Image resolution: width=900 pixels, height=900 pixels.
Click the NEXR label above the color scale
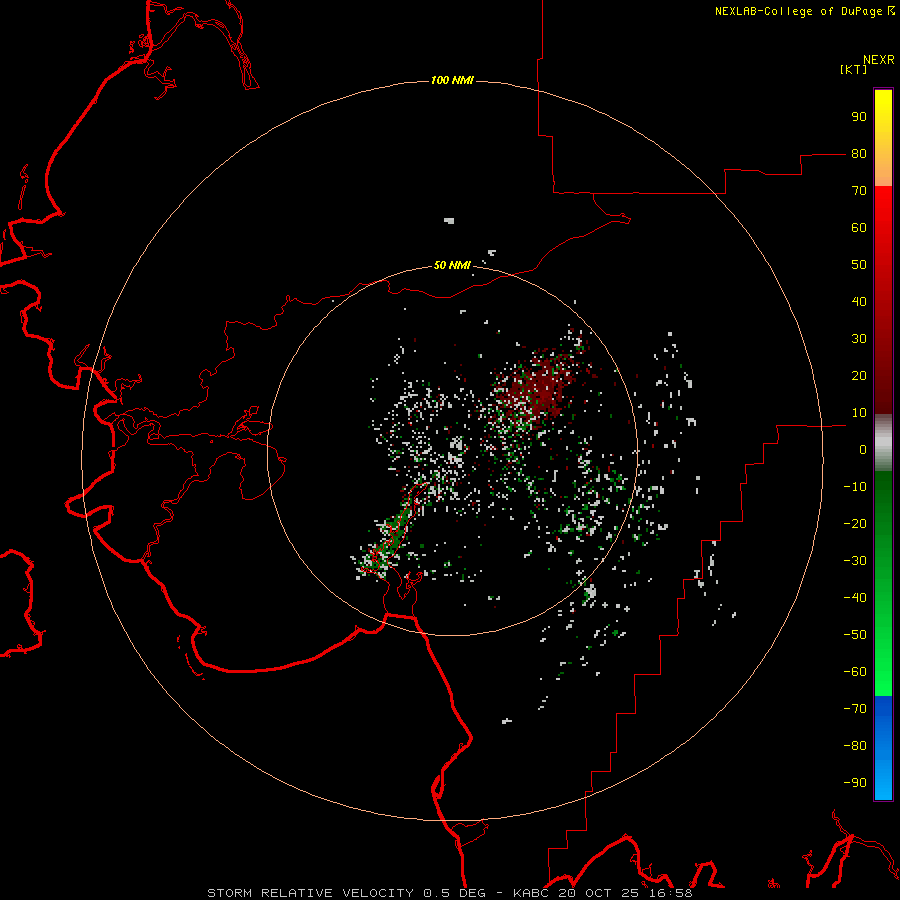click(x=879, y=60)
